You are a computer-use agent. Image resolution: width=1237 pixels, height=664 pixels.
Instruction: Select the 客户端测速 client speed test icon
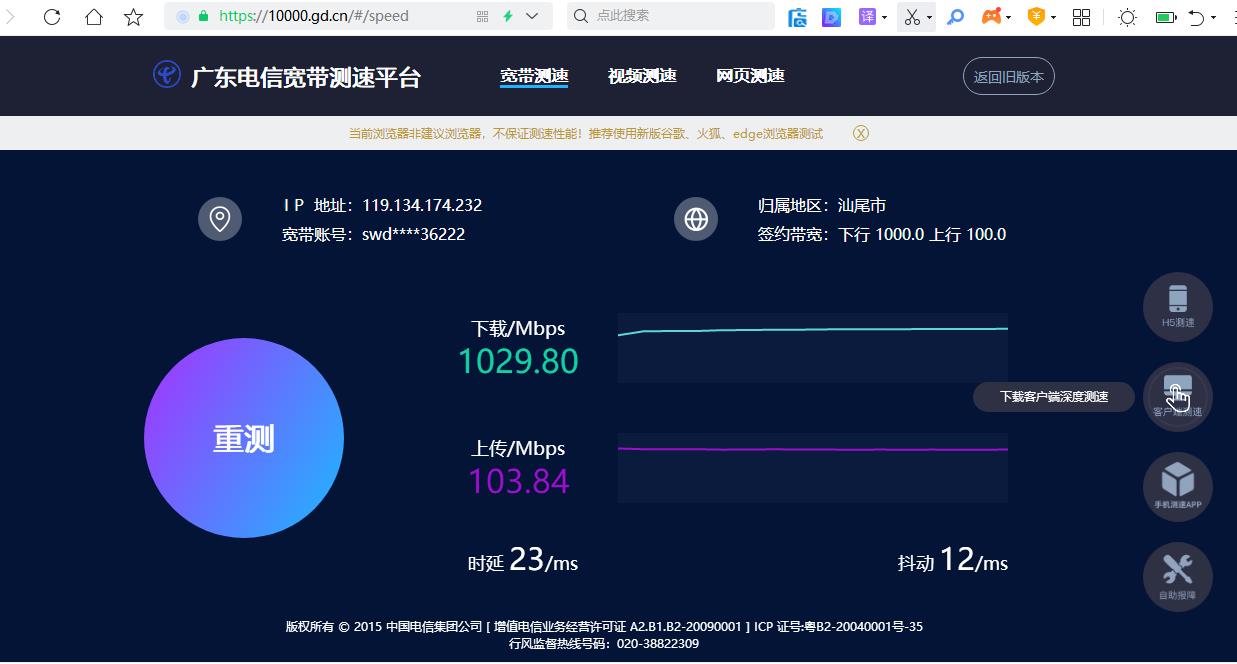tap(1177, 394)
